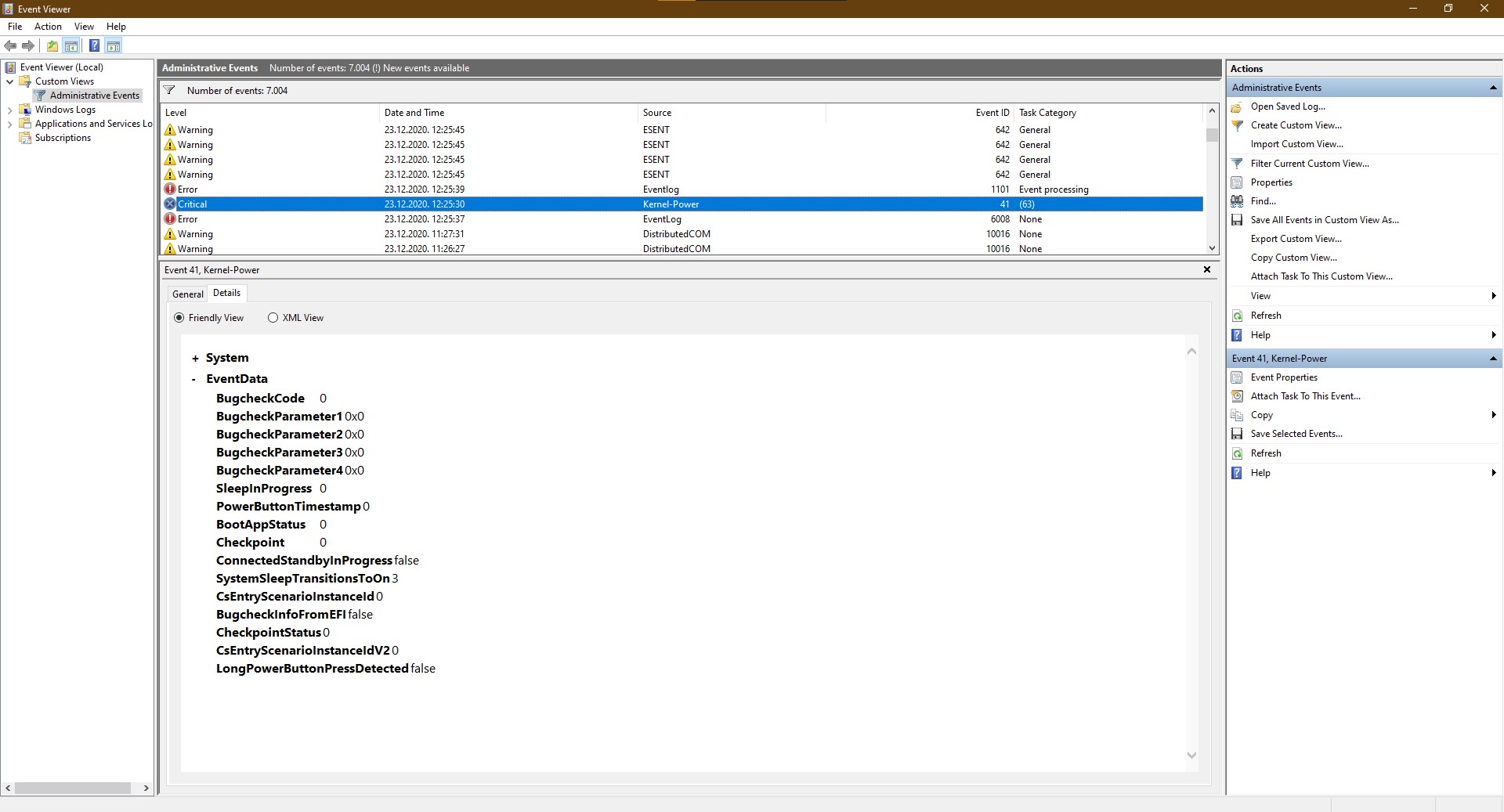The height and width of the screenshot is (812, 1504).
Task: Click the Save All Events floppy icon
Action: pyautogui.click(x=1237, y=220)
